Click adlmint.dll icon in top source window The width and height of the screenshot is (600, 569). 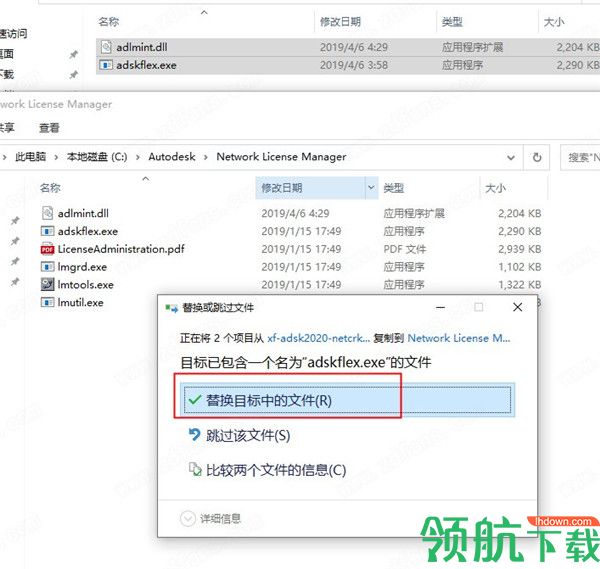(106, 47)
